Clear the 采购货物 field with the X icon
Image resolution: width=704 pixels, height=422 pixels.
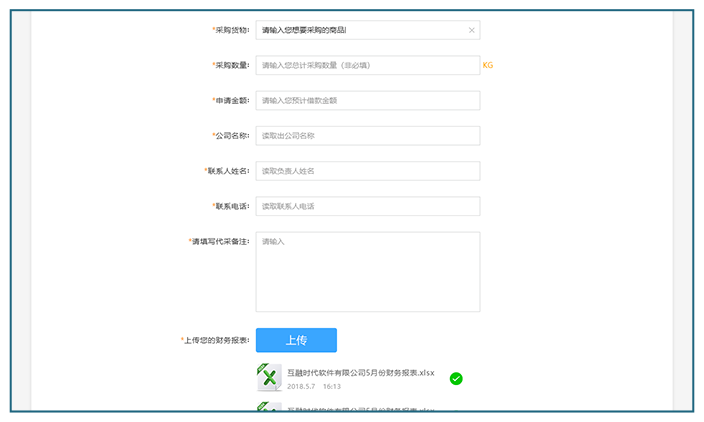[471, 31]
